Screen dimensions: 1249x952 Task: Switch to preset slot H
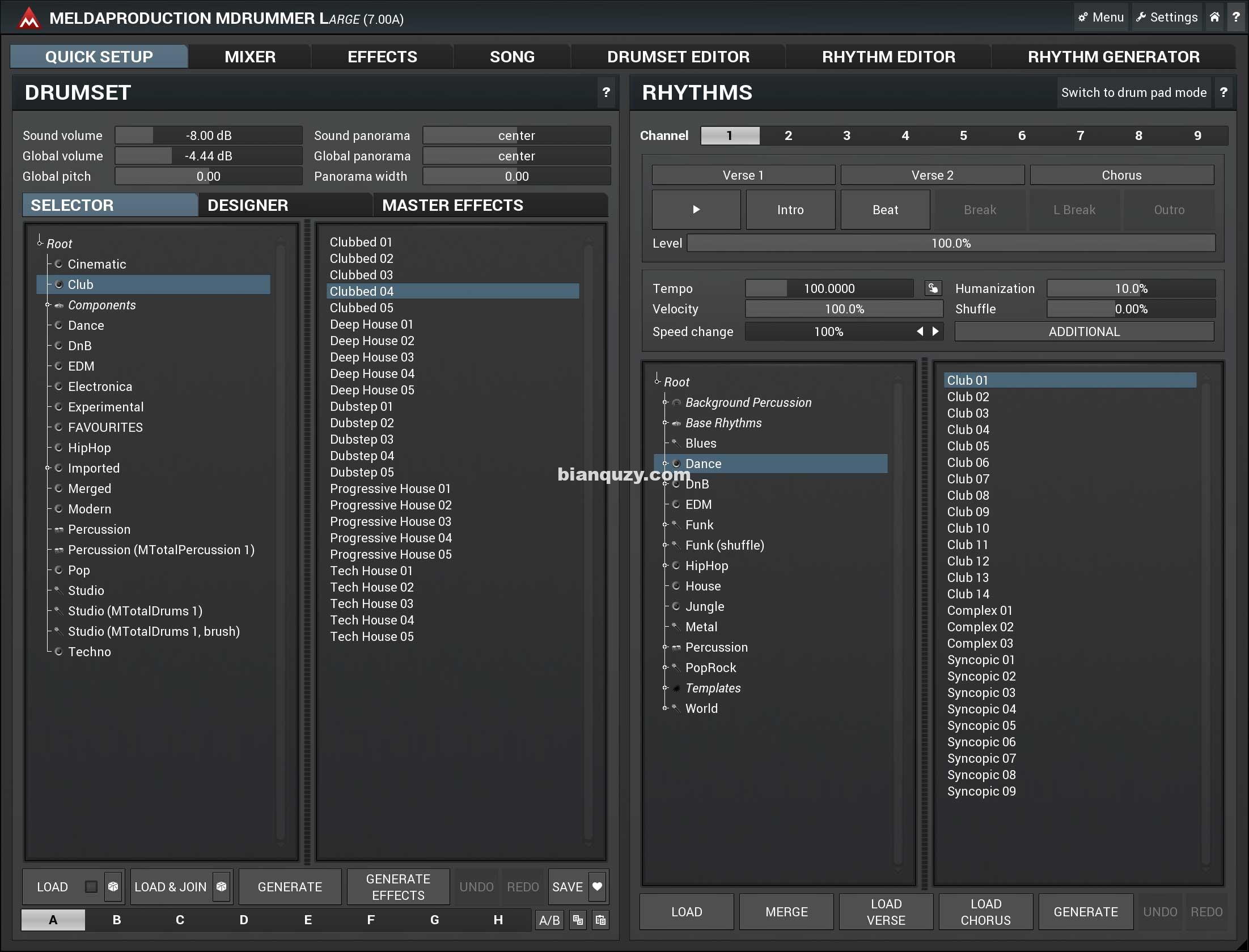click(x=498, y=920)
